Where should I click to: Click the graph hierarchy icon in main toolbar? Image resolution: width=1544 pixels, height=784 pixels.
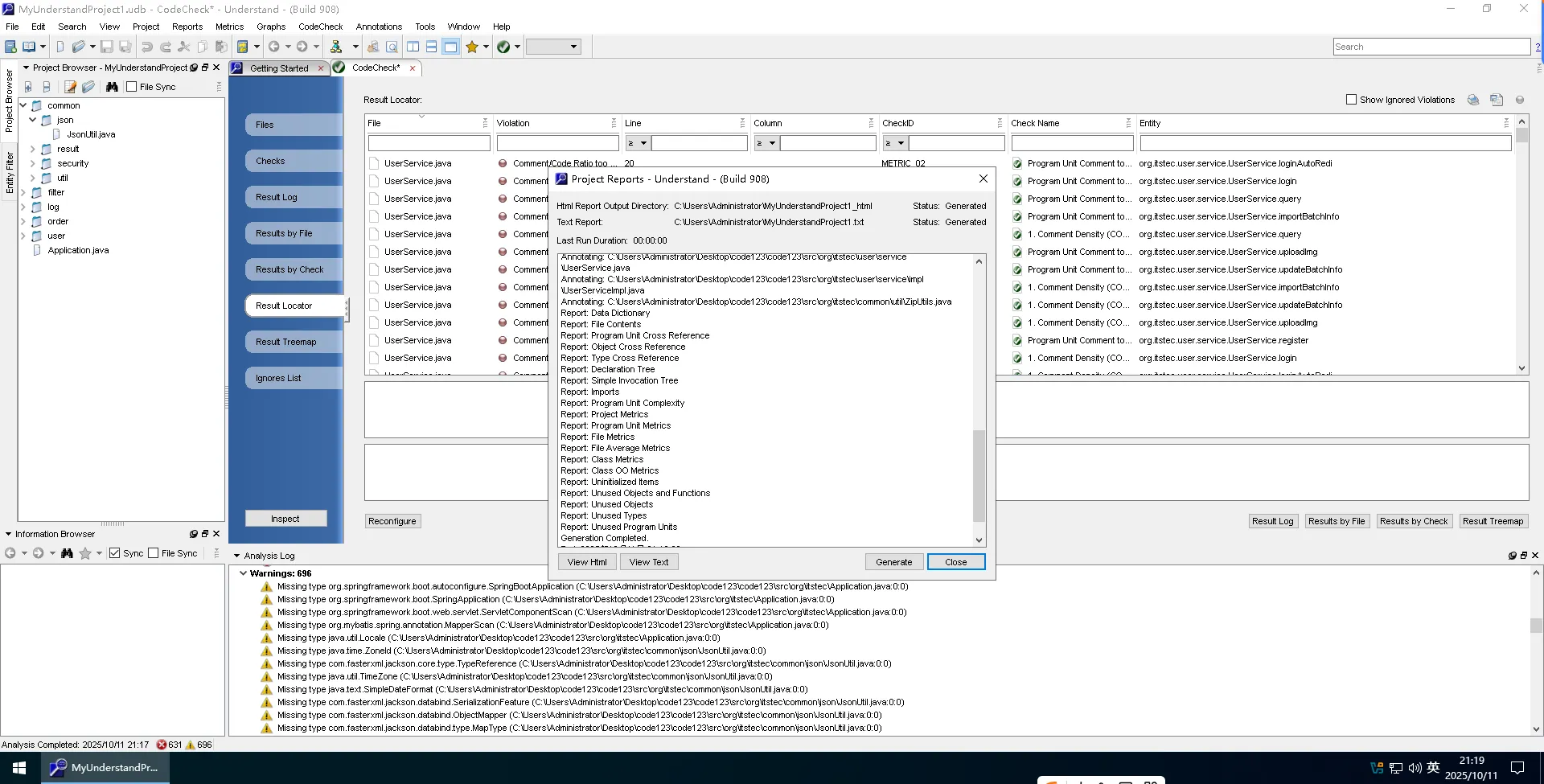(x=336, y=47)
